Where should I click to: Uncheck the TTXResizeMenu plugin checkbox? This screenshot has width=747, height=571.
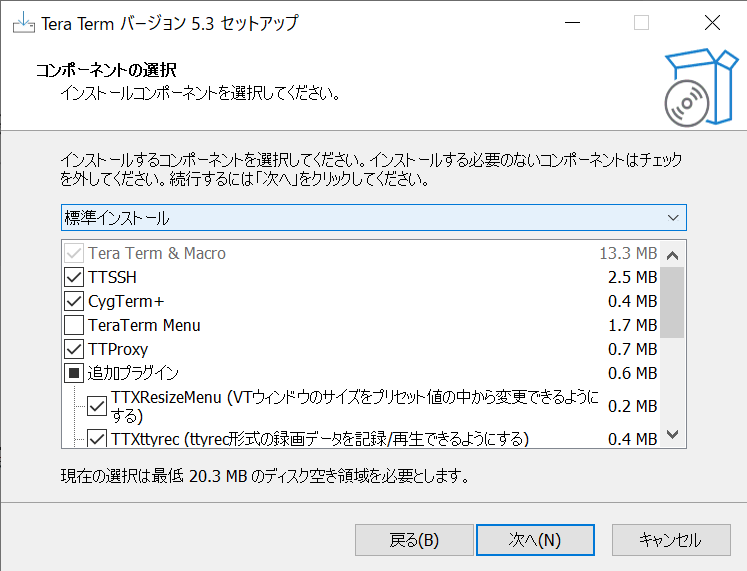[x=97, y=406]
